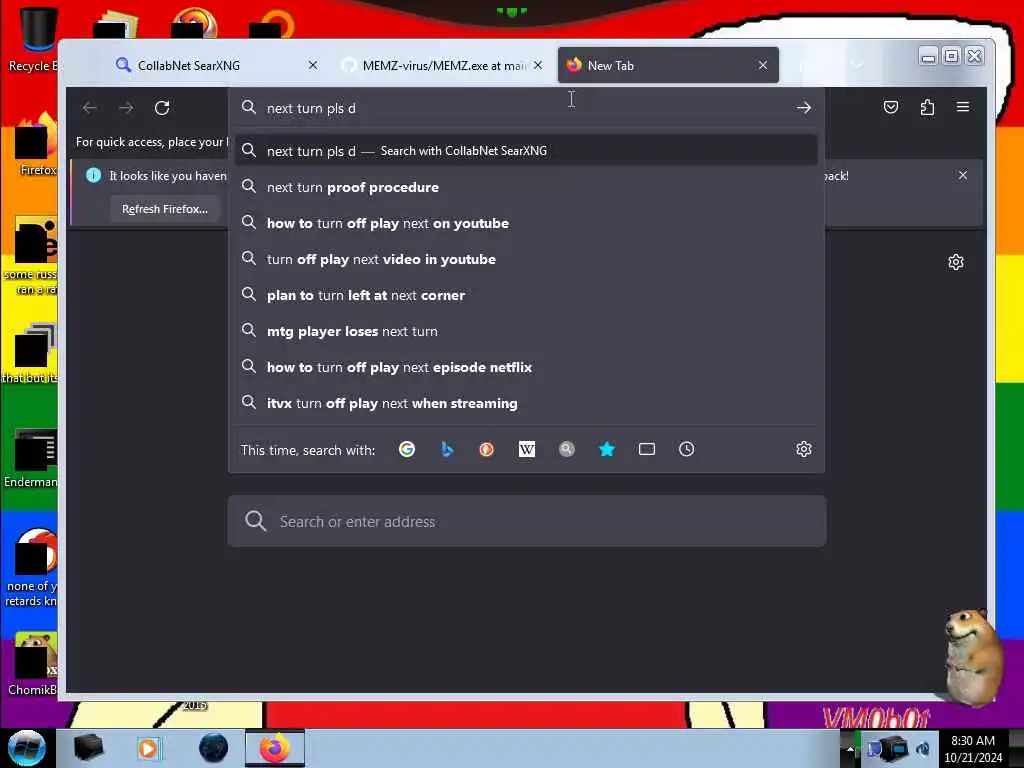Pick 'how to turn off play next on youtube'
Image resolution: width=1024 pixels, height=768 pixels.
(x=526, y=223)
